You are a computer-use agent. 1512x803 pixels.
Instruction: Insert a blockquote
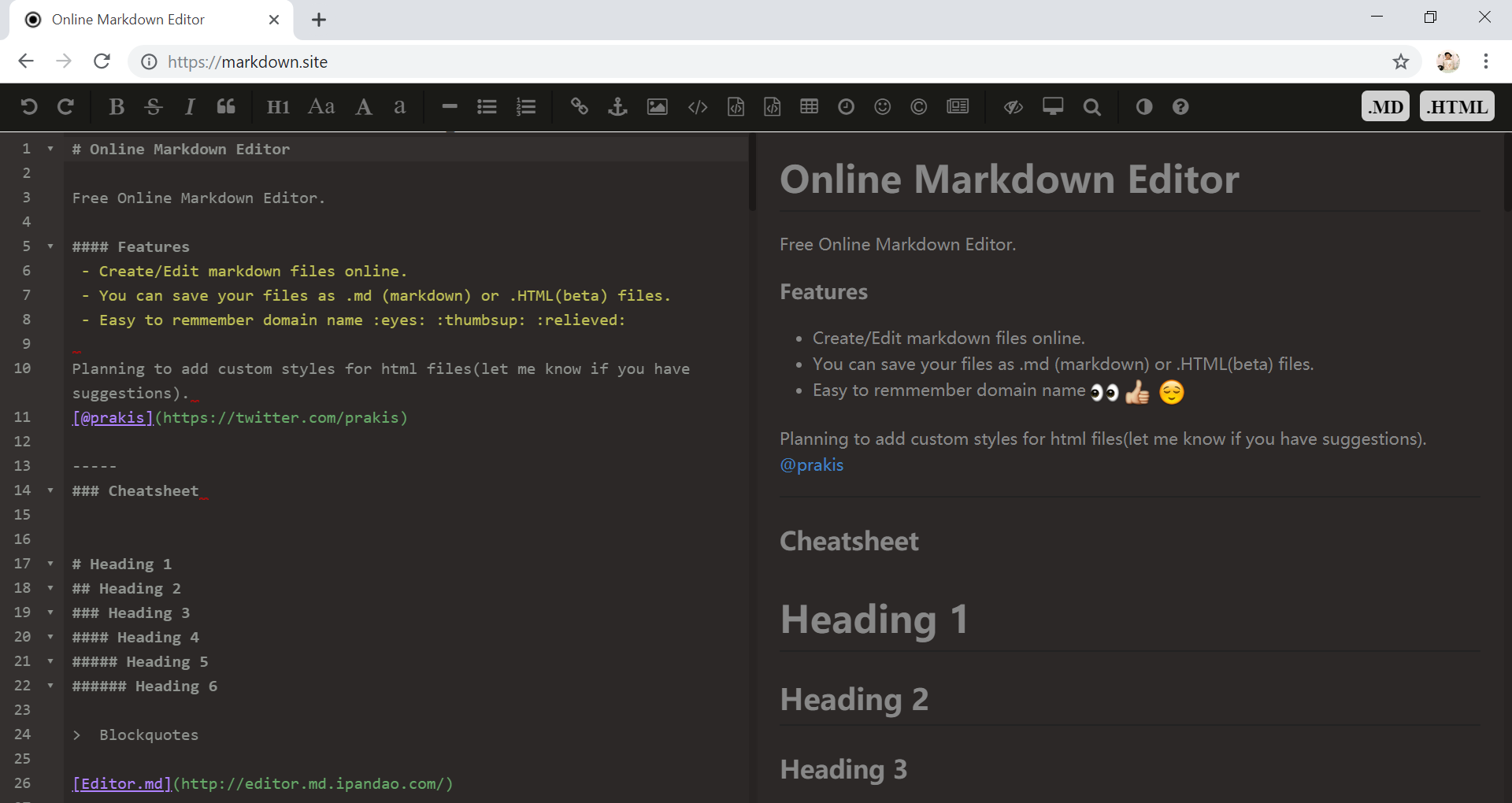[x=226, y=106]
